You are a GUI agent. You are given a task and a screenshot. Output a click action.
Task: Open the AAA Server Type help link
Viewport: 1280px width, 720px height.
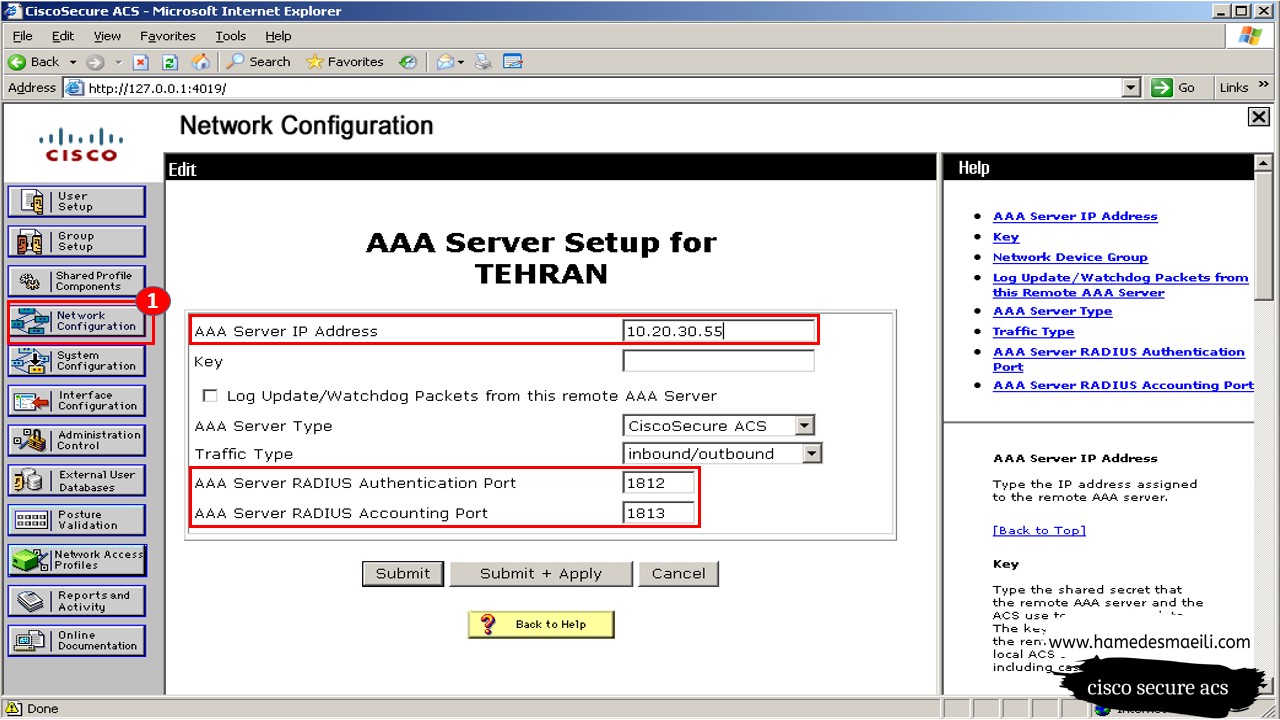tap(1052, 311)
